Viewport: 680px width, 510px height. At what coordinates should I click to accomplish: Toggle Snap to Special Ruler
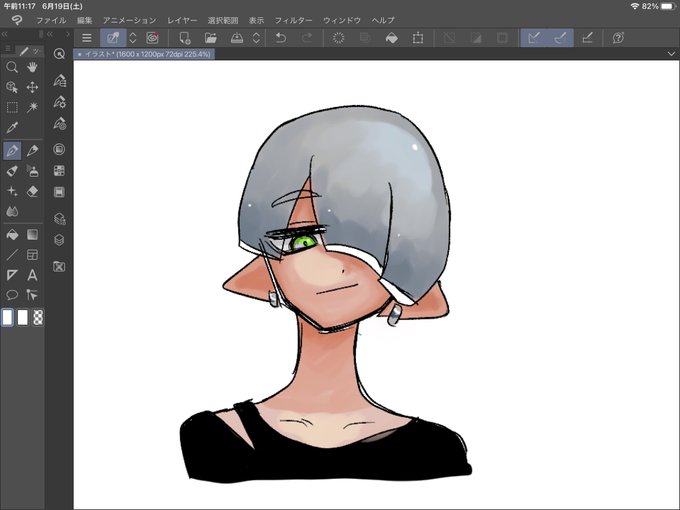pos(560,38)
